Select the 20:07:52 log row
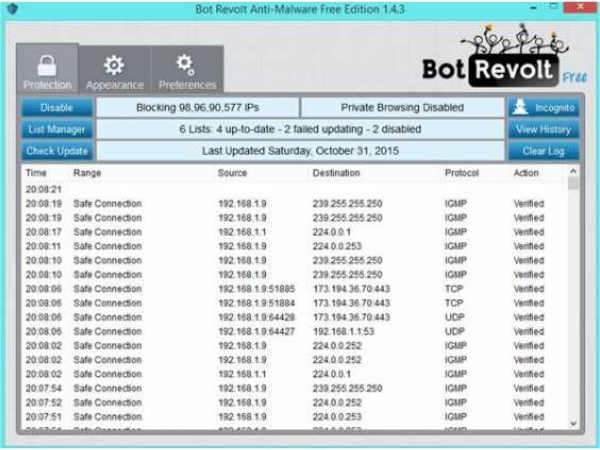This screenshot has height=450, width=600. pyautogui.click(x=295, y=403)
